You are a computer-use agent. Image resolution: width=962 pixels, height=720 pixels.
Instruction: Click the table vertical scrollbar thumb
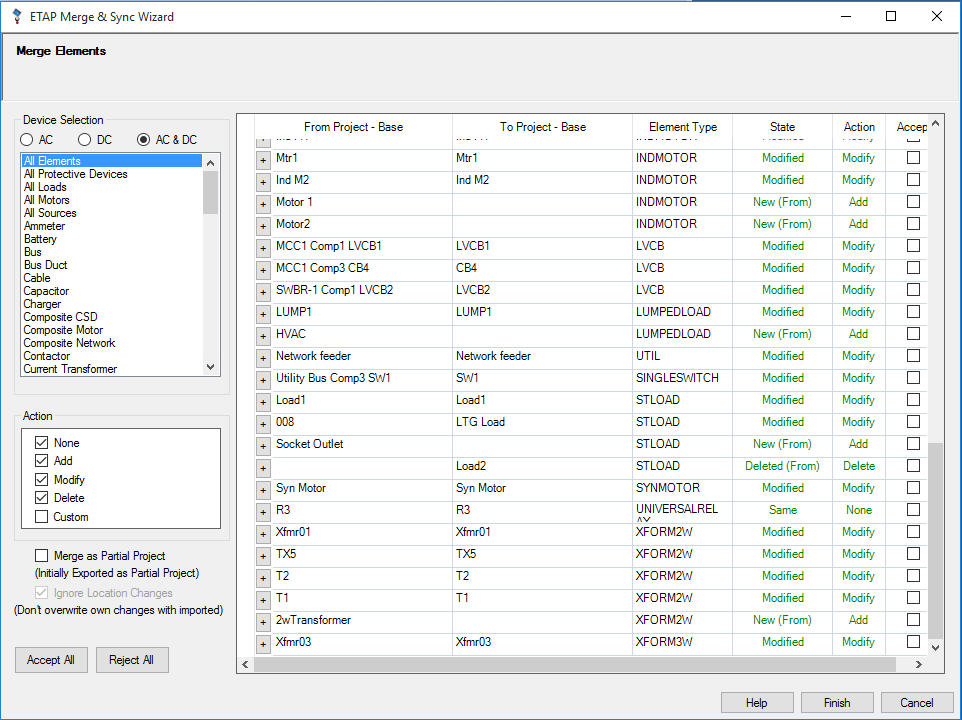click(935, 540)
